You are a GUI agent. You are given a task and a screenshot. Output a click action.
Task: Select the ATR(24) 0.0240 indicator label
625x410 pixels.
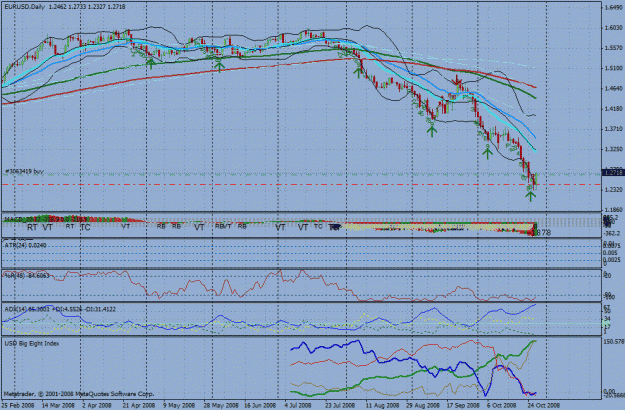25,245
